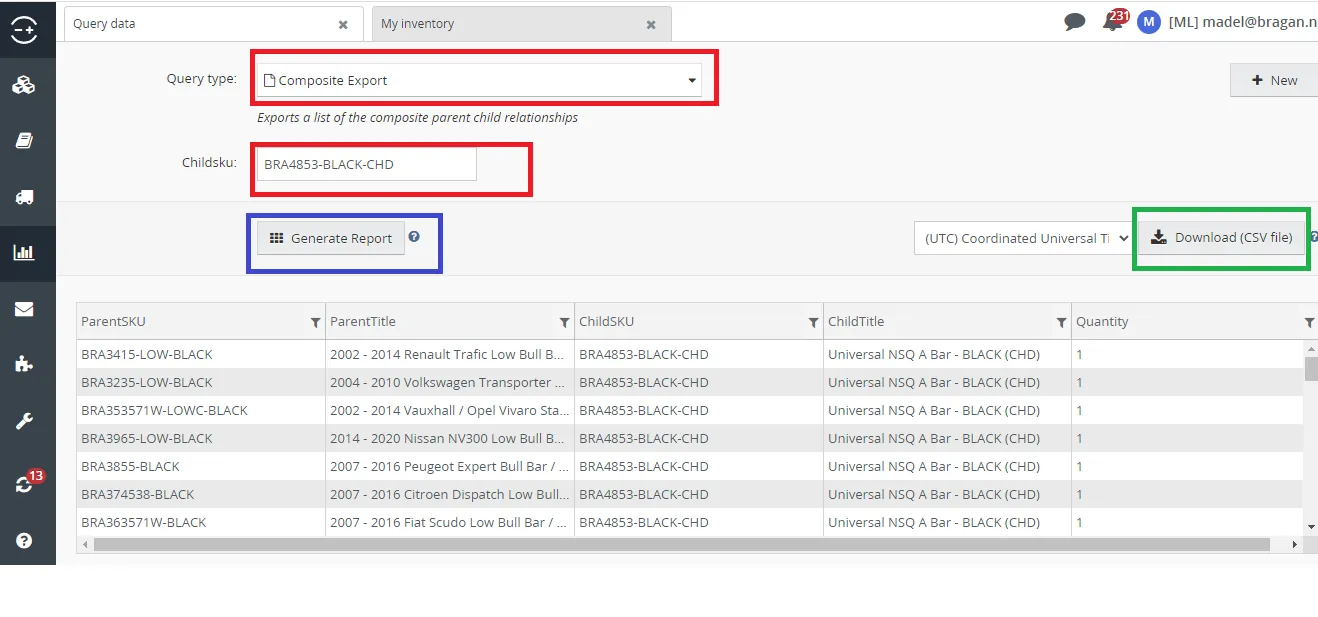Screen dimensions: 1318x617
Task: Open the orders book sidebar icon
Action: [x=24, y=141]
